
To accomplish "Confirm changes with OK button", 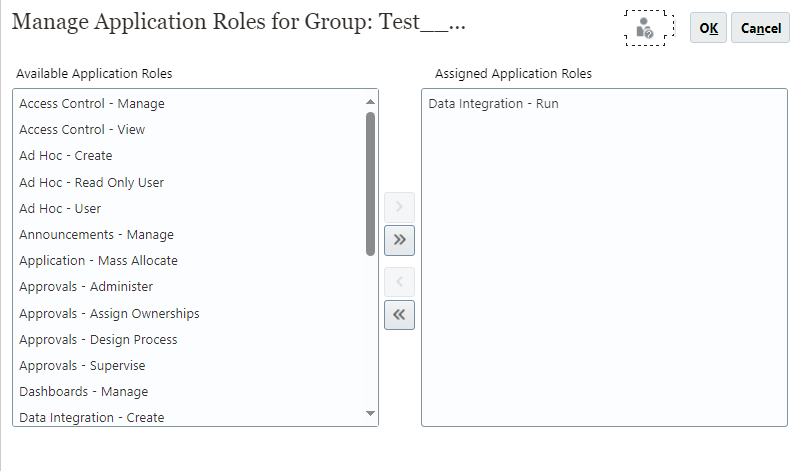I will [708, 28].
